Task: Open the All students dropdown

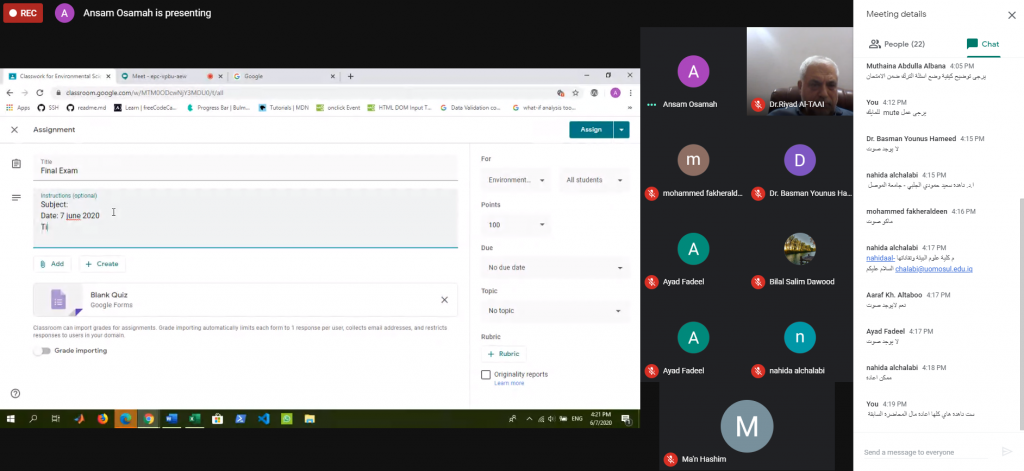Action: (593, 181)
